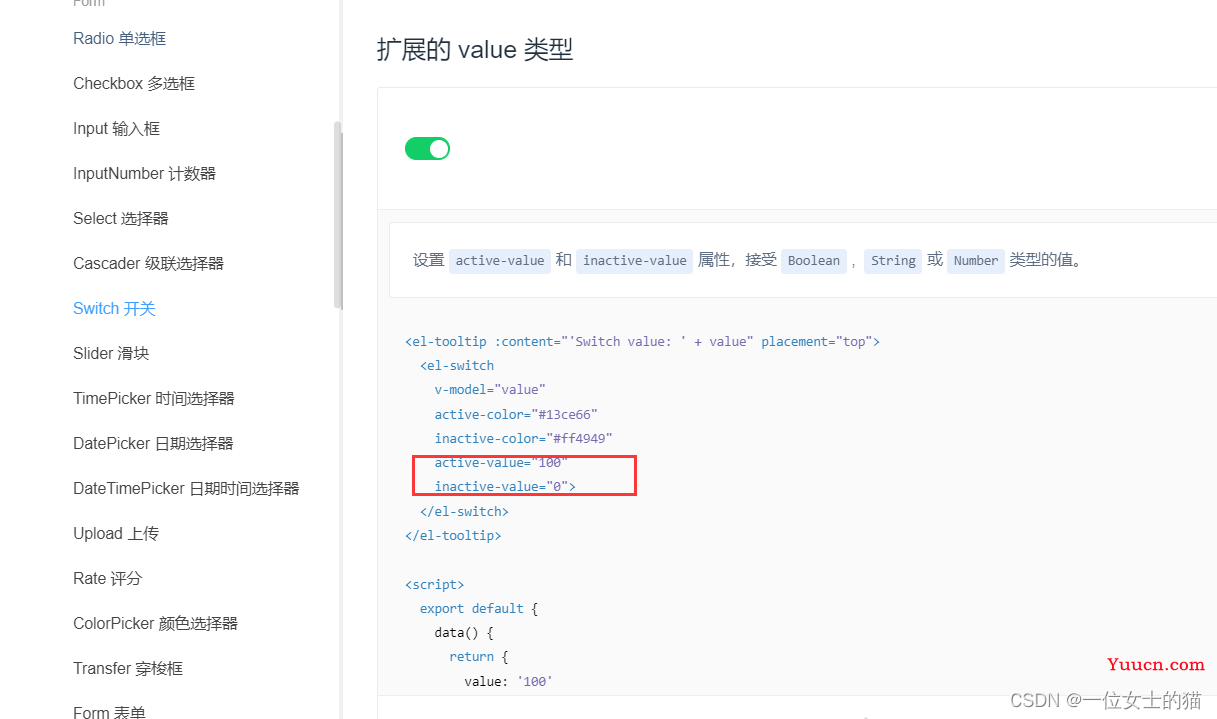Click the active-color="#13ce66" code line
Screen dimensions: 1217x719
pos(516,414)
